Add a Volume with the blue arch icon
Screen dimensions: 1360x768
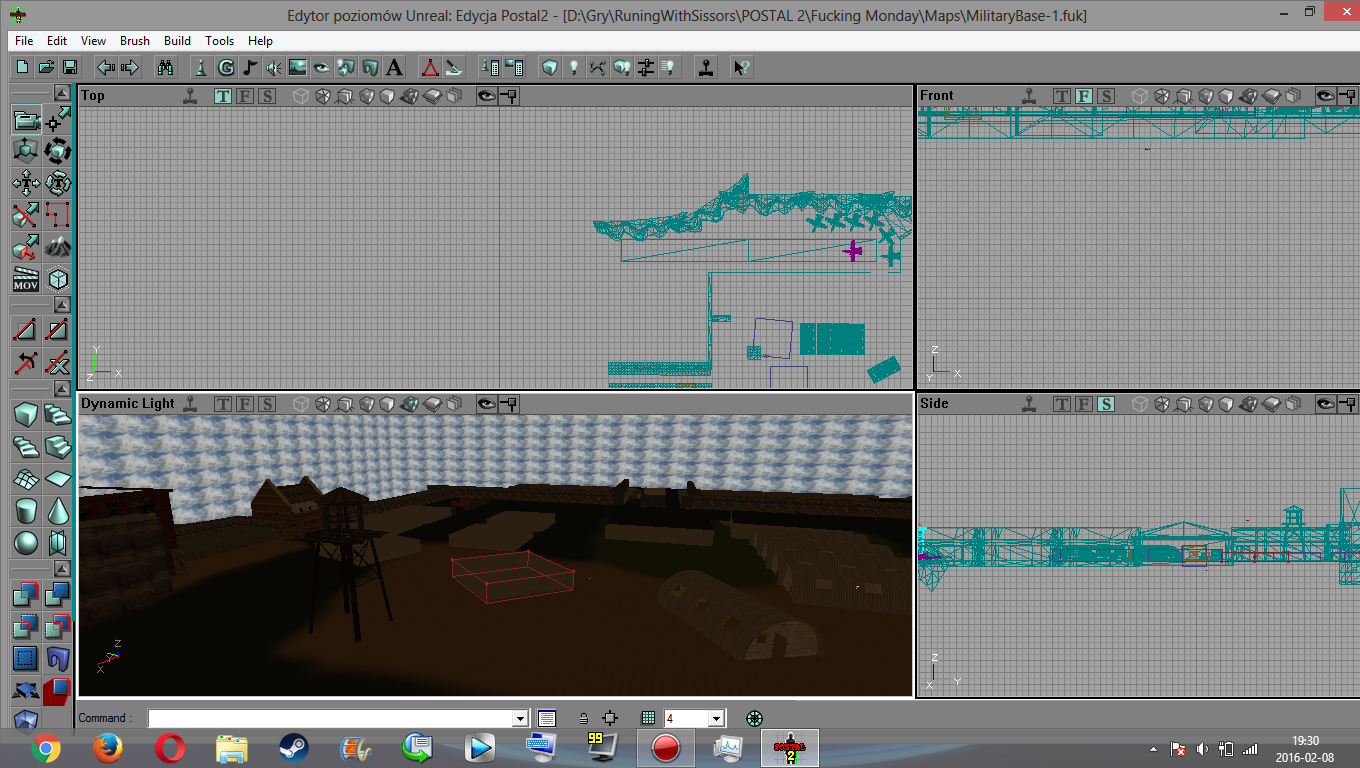click(58, 659)
